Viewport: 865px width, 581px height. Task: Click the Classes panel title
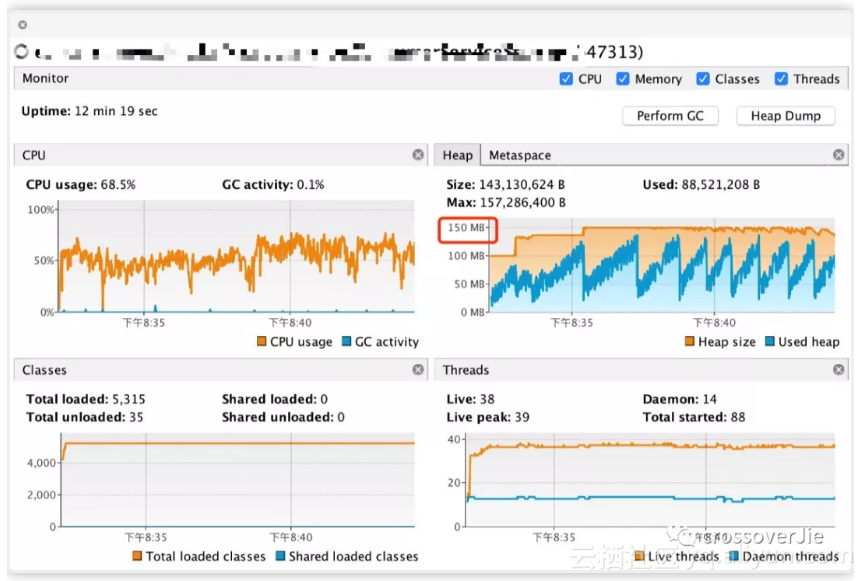[44, 370]
